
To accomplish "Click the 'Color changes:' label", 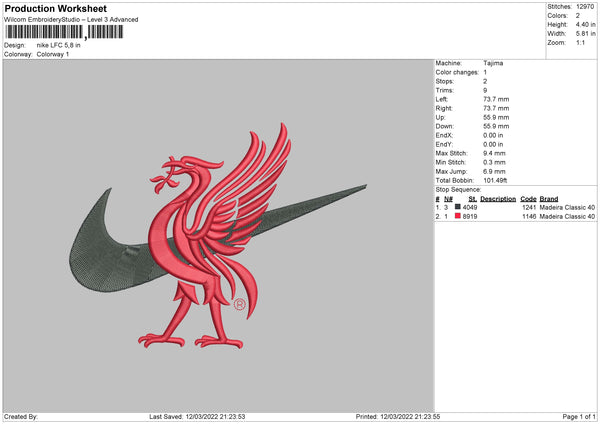I will click(457, 72).
